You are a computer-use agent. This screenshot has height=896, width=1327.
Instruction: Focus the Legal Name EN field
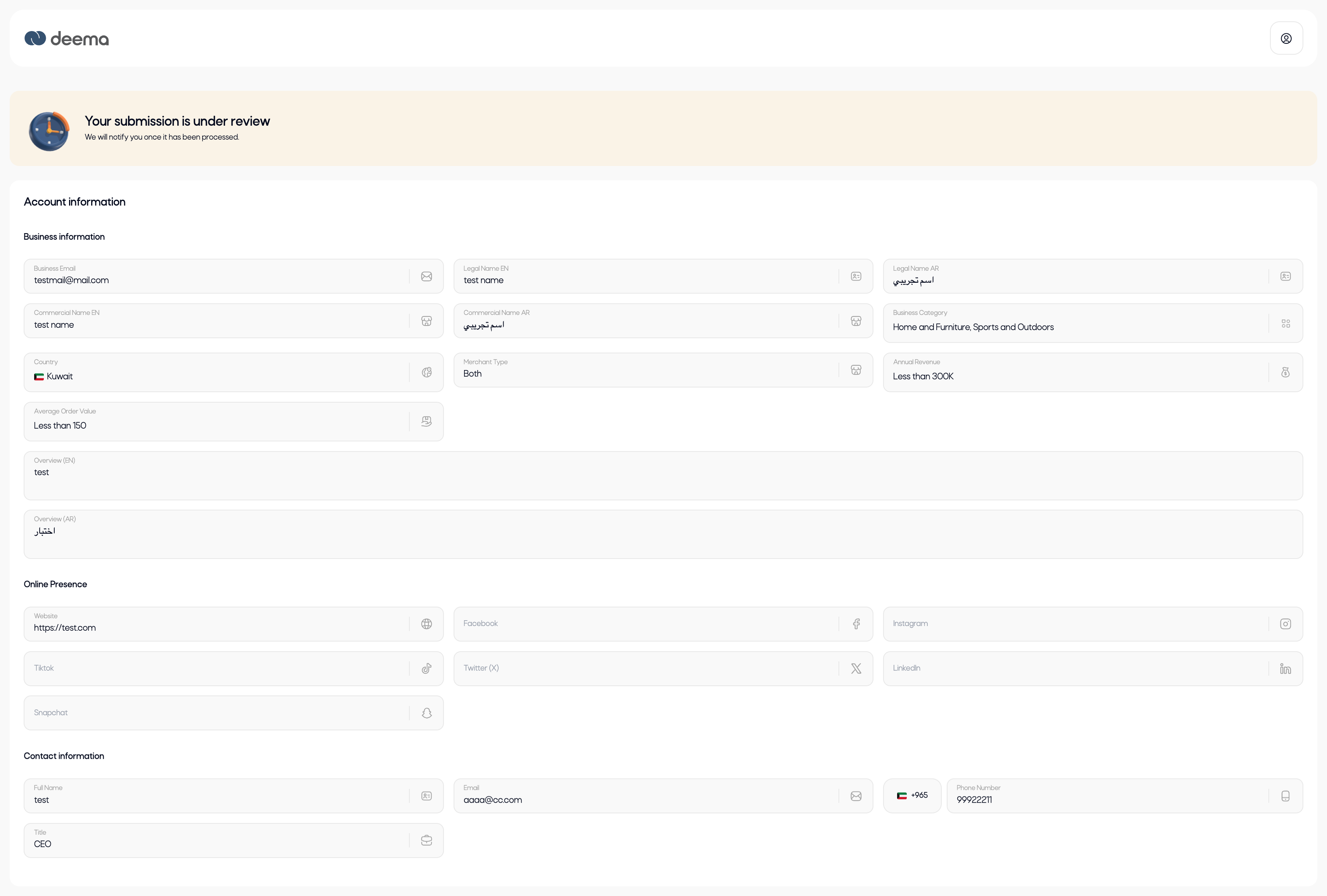(645, 280)
